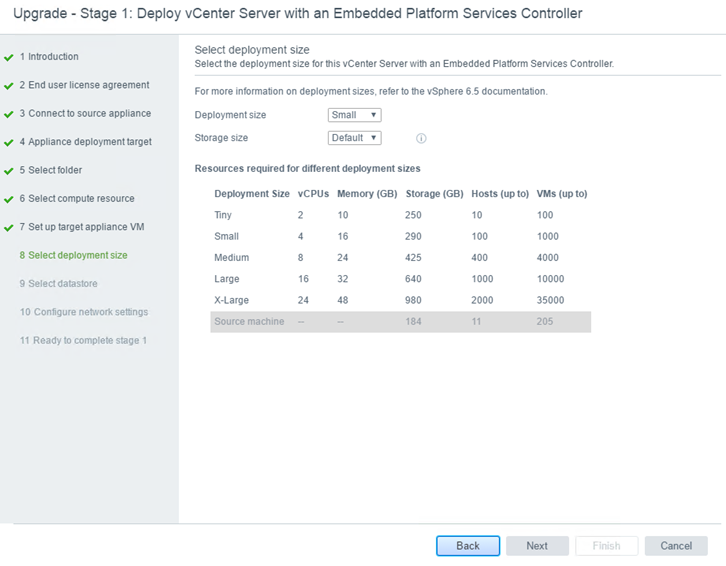Go to step 4 Appliance deployment target
Image resolution: width=726 pixels, height=566 pixels.
[x=86, y=142]
